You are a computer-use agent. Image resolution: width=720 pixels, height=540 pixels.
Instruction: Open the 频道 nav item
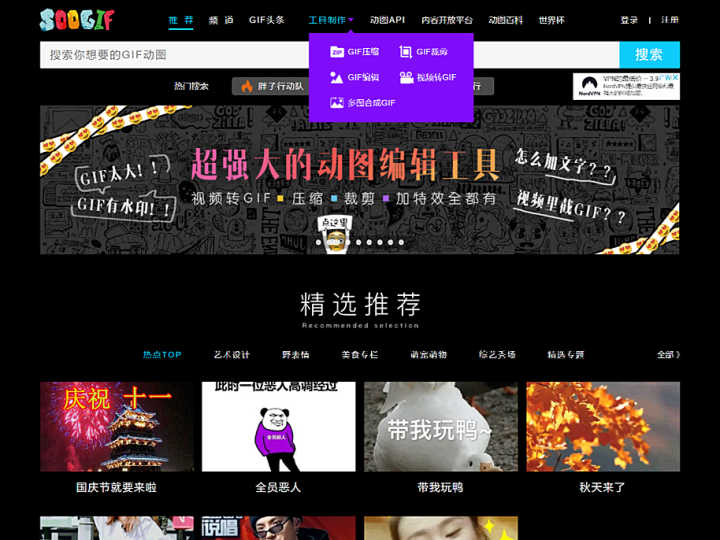tap(221, 20)
